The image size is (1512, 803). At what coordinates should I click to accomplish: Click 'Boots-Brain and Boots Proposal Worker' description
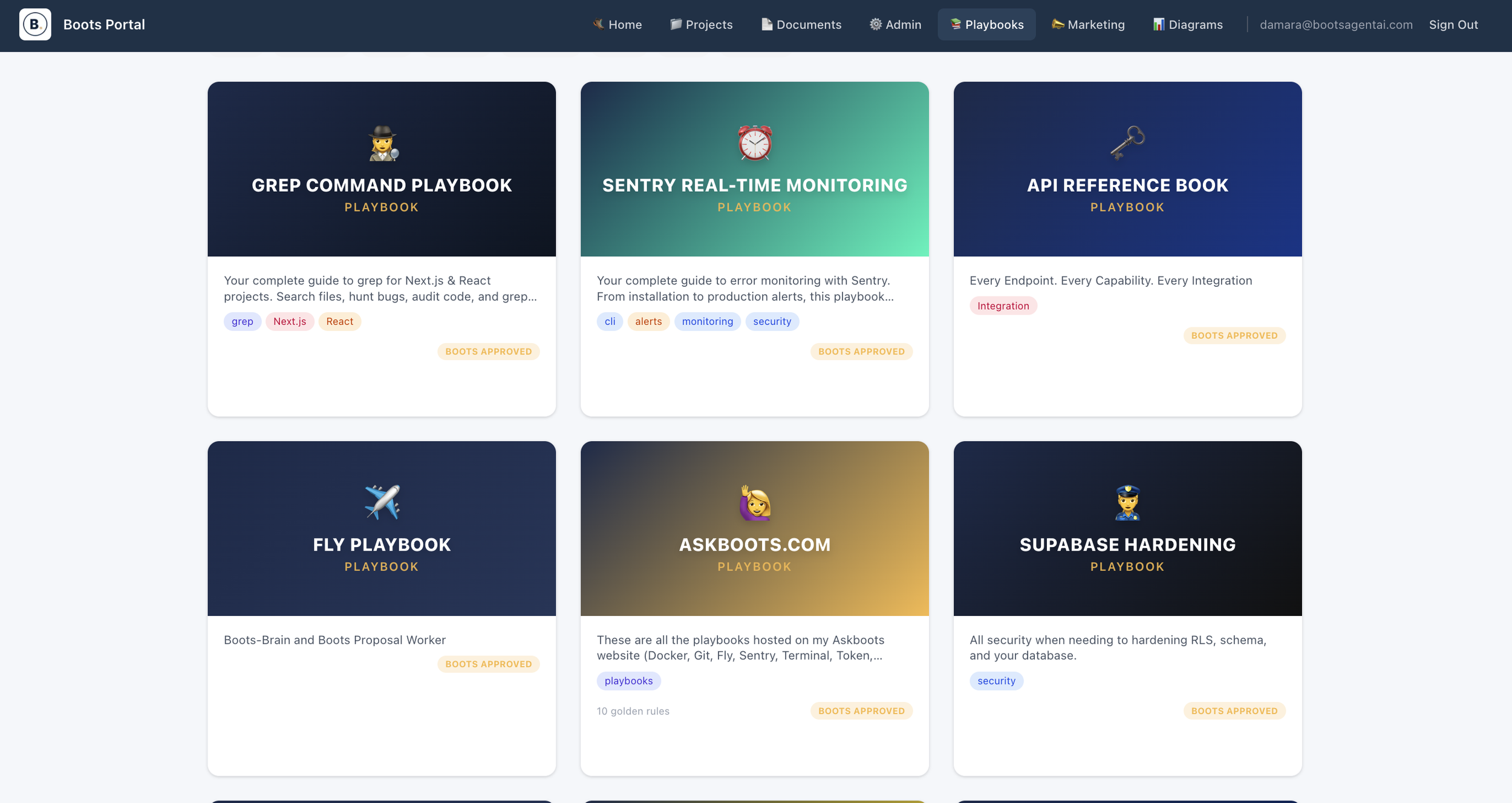point(334,640)
